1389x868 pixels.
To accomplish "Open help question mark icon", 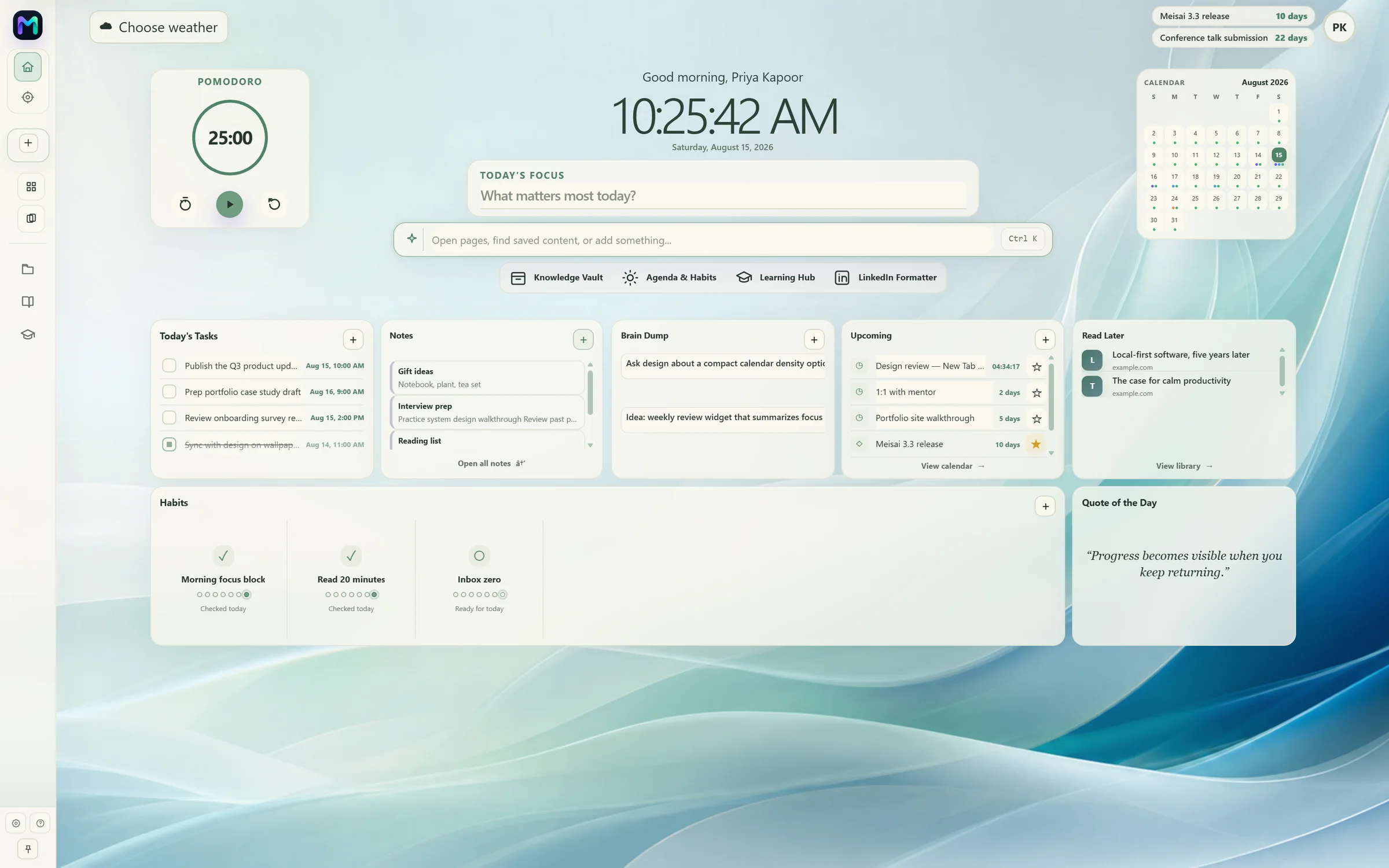I will 40,823.
